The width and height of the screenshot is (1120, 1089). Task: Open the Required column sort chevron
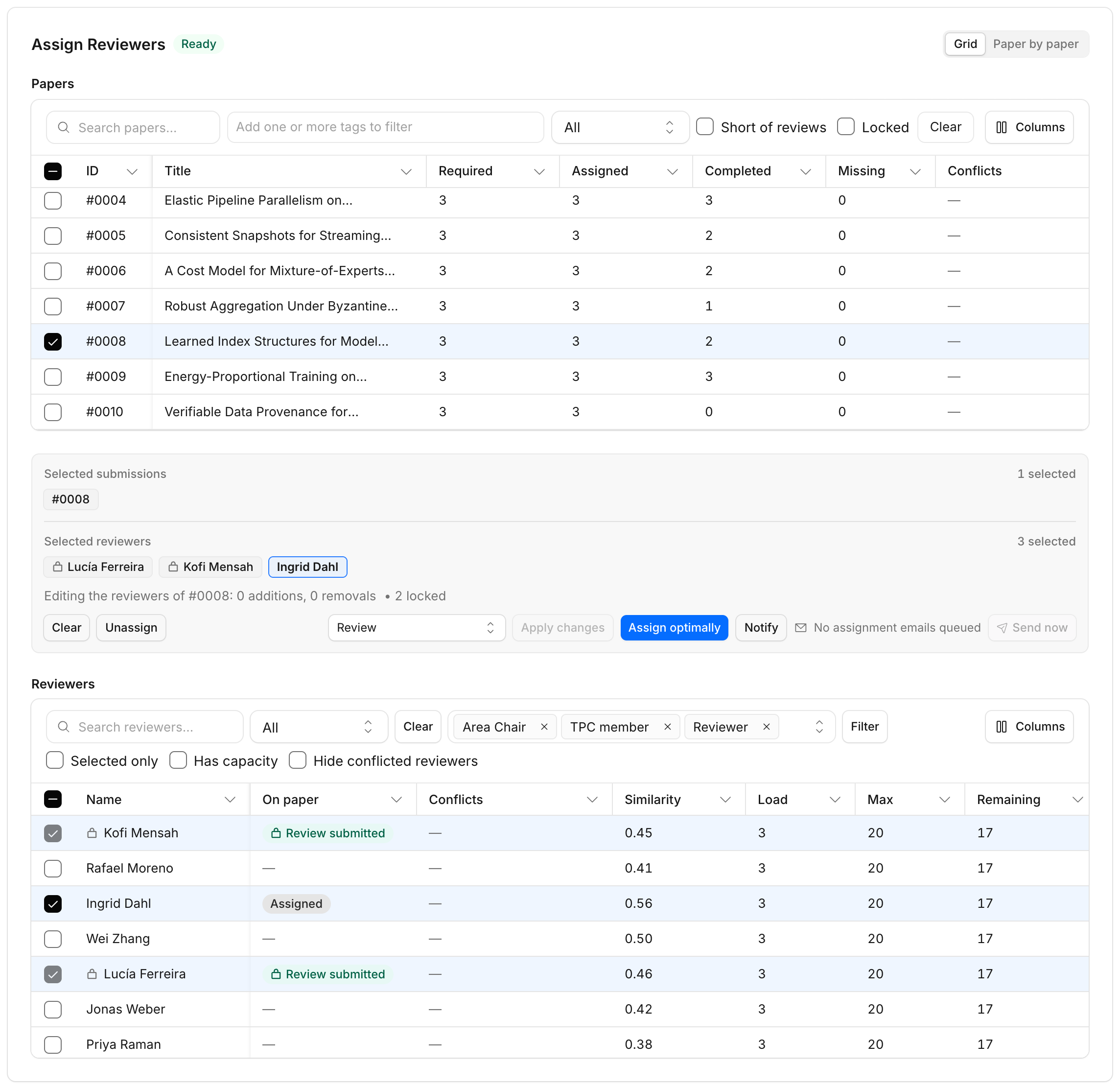539,171
